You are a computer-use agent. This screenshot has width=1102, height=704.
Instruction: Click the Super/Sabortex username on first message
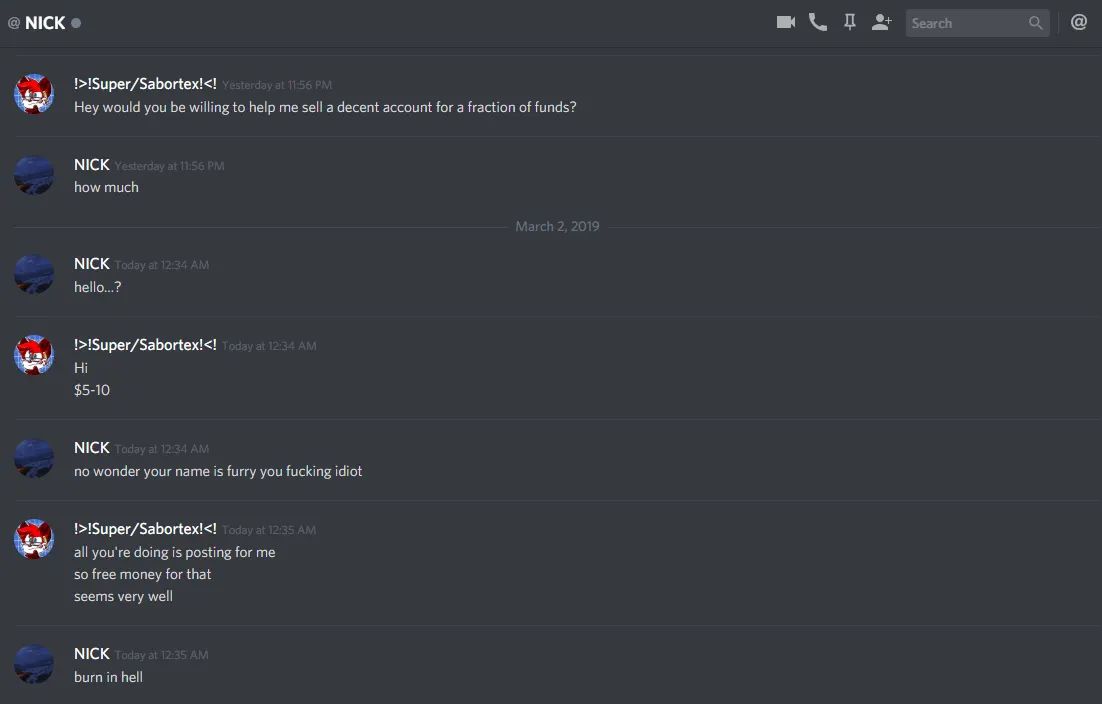click(145, 84)
